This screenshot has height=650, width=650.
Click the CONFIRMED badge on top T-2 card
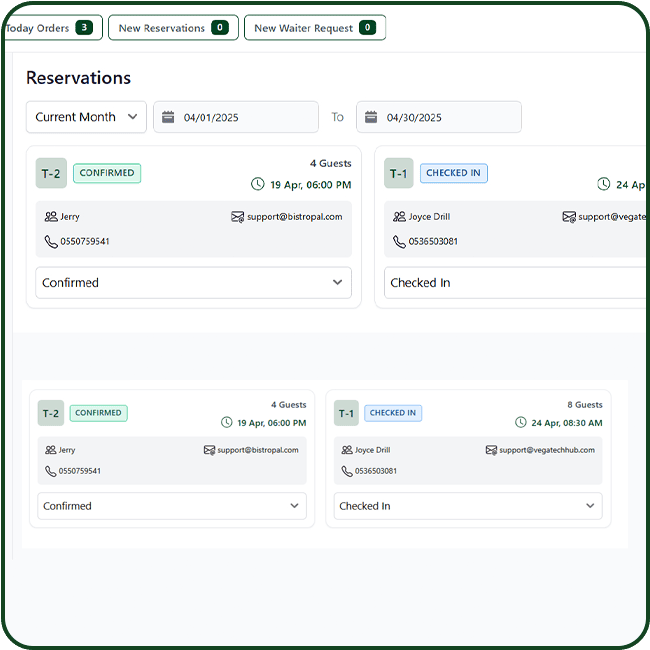(x=107, y=173)
